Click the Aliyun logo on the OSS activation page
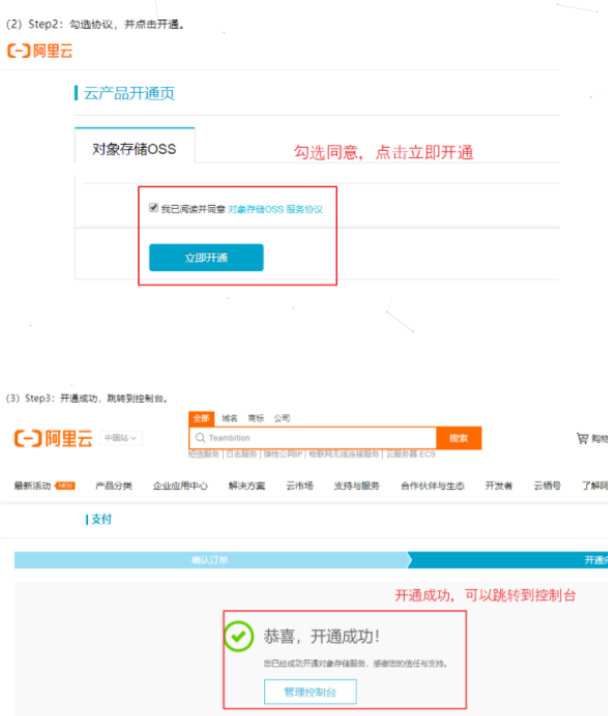Viewport: 608px width, 716px height. 40,51
